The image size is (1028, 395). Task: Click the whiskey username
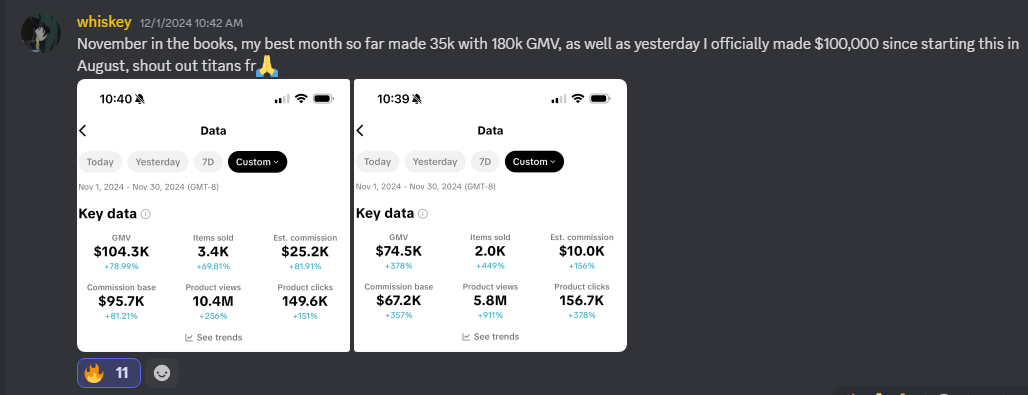[x=105, y=22]
